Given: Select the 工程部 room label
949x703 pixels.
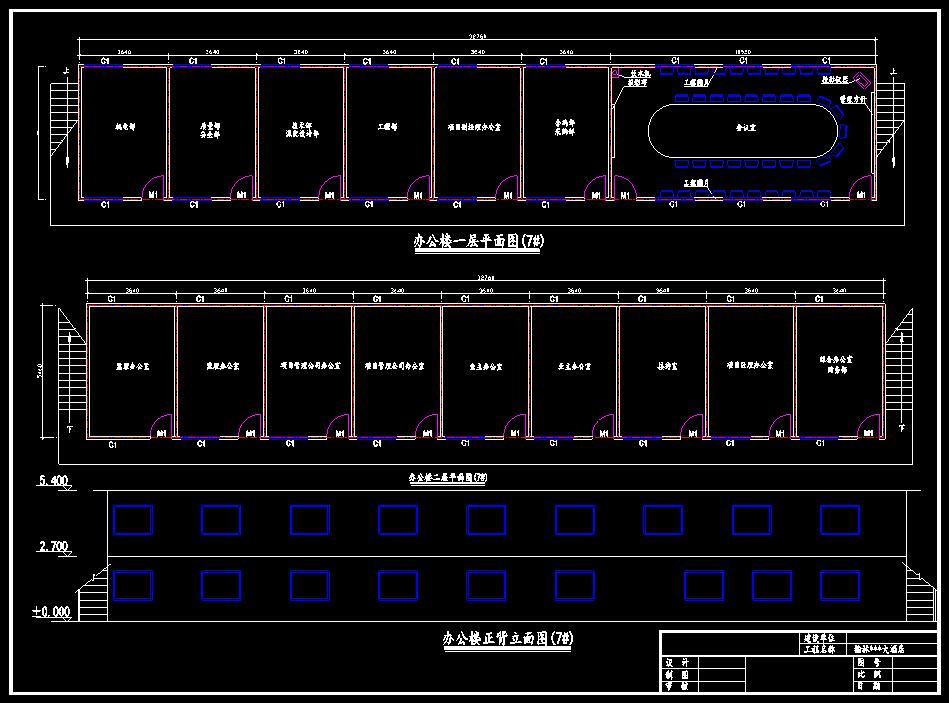Looking at the screenshot, I should point(387,127).
